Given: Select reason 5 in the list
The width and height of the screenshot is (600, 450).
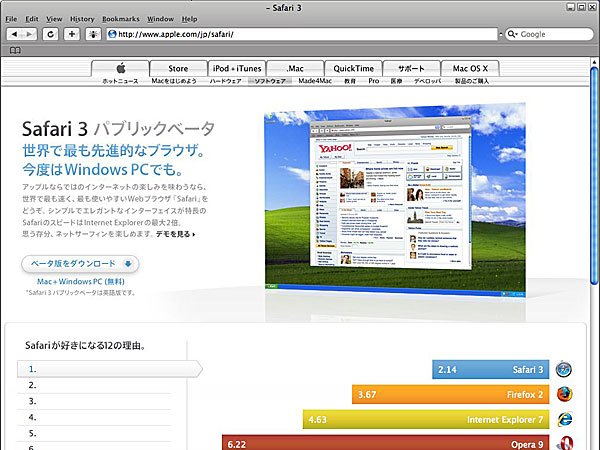Looking at the screenshot, I should [x=94, y=434].
